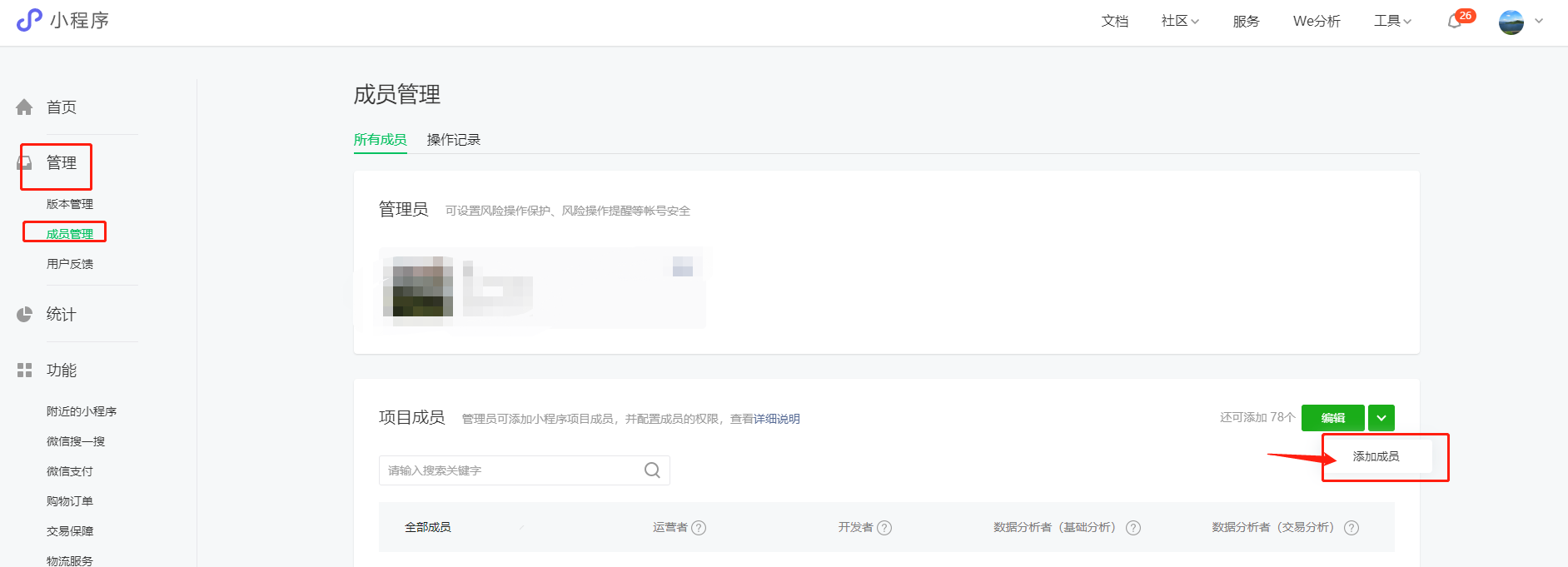Switch to the 操作记录 tab
Viewport: 1568px width, 567px height.
tap(453, 140)
